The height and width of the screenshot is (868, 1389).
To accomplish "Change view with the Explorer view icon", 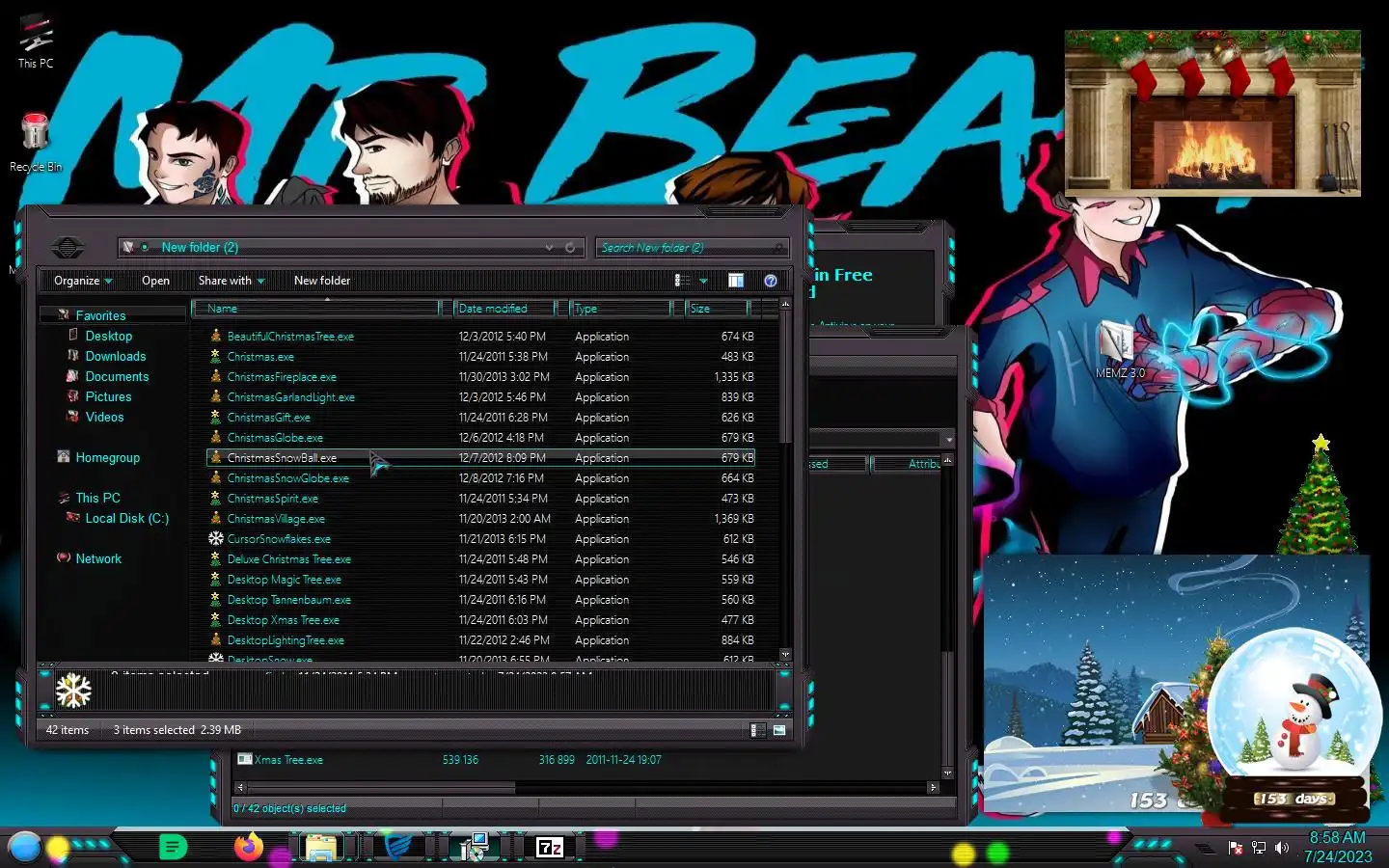I will tap(681, 281).
